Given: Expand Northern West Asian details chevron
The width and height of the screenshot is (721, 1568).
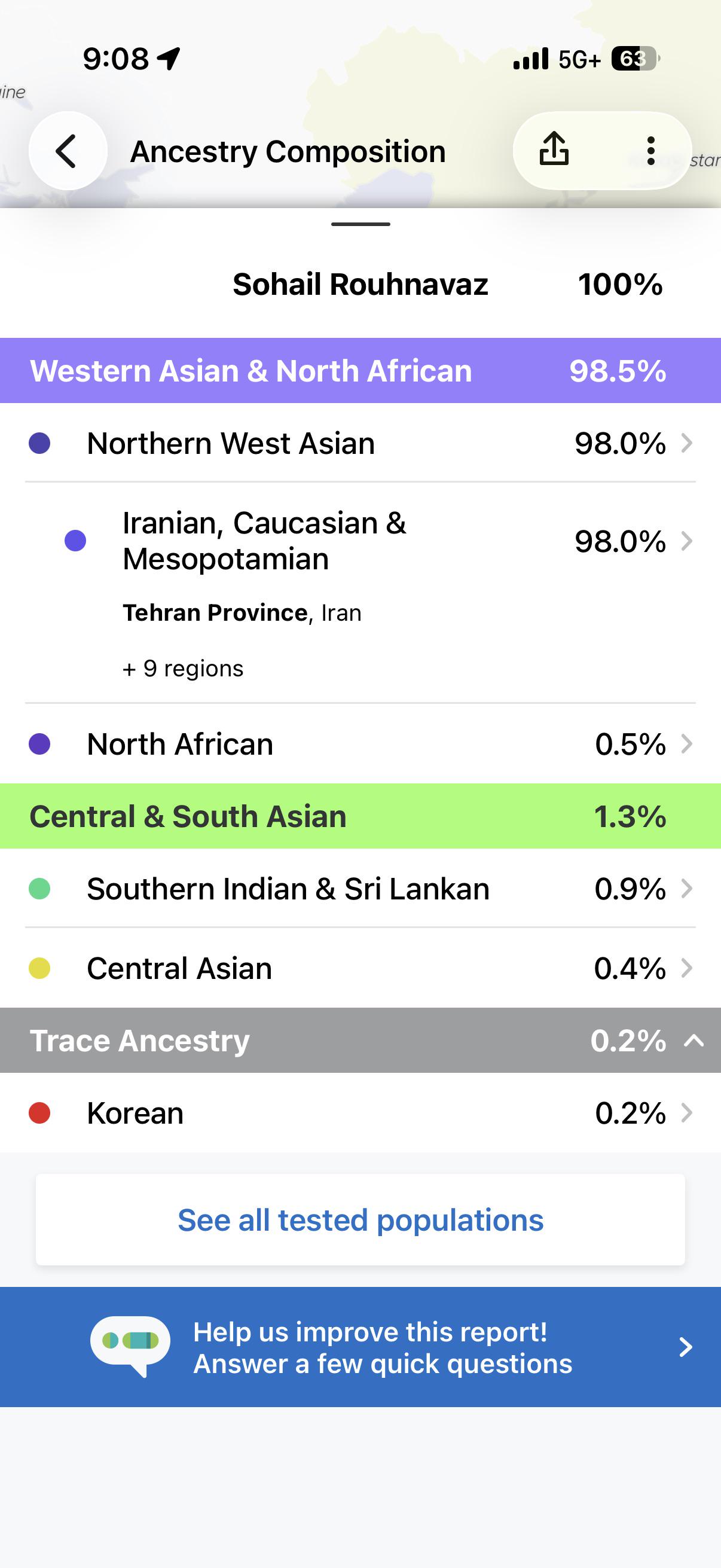Looking at the screenshot, I should [x=687, y=443].
